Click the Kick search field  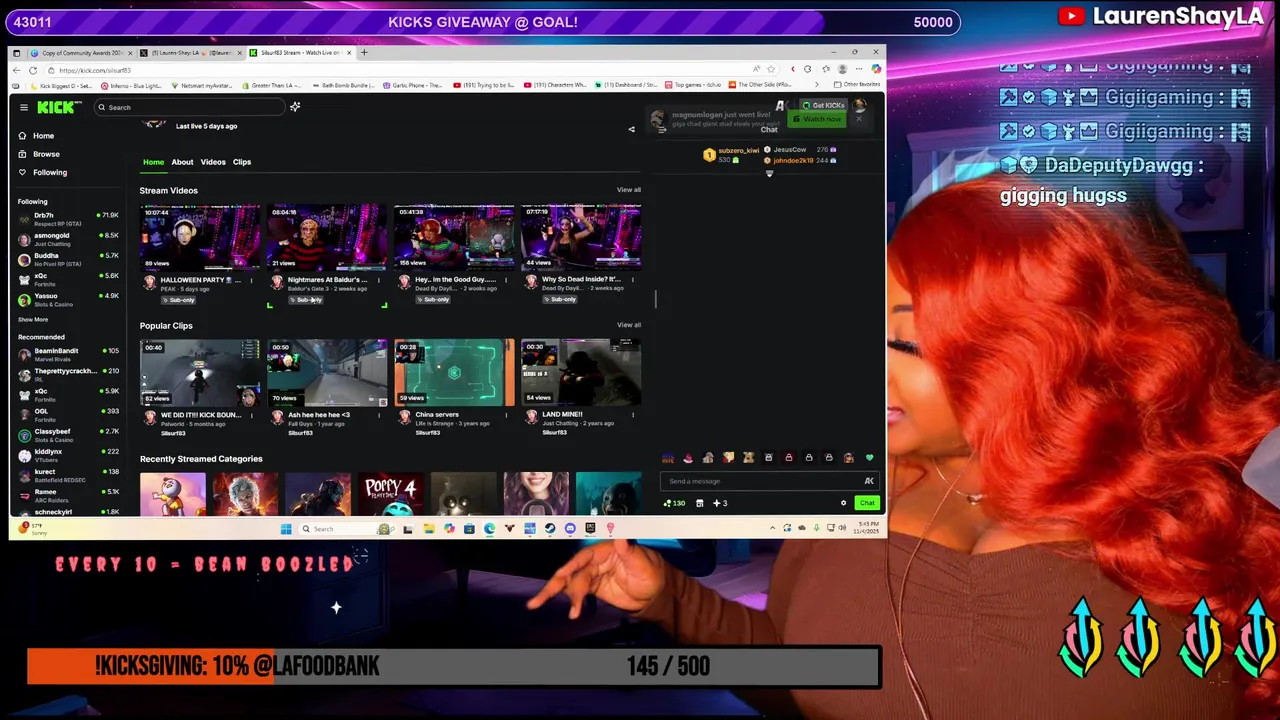tap(188, 107)
